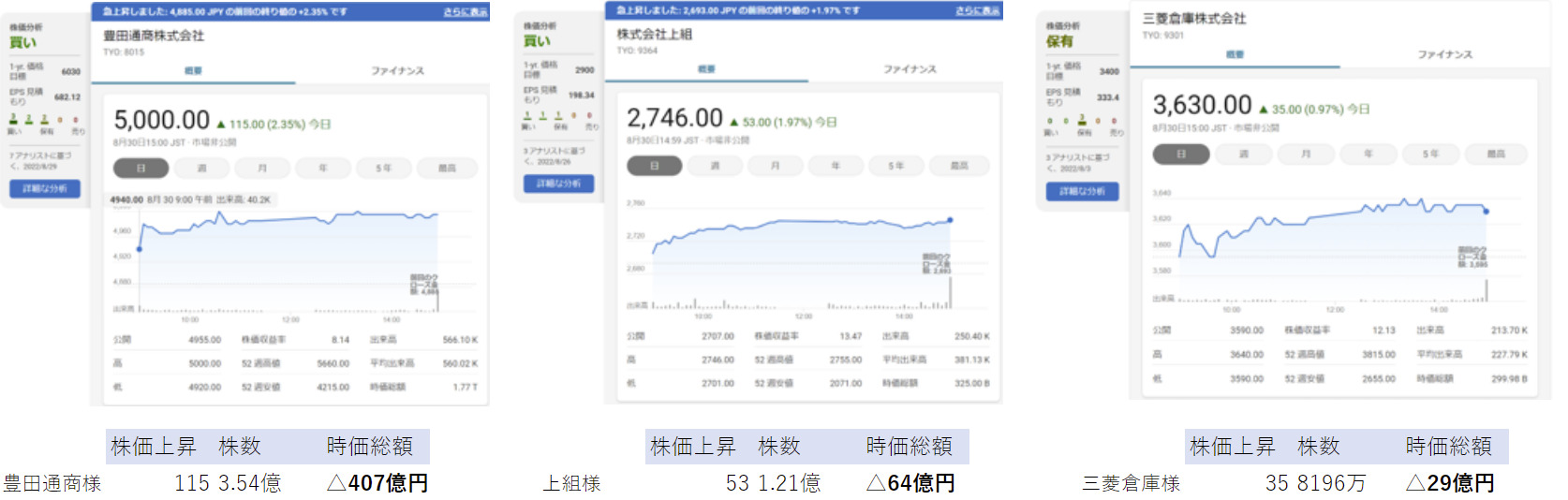Click green up-arrow next to 115.00 change
Image resolution: width=1568 pixels, height=500 pixels.
click(221, 125)
